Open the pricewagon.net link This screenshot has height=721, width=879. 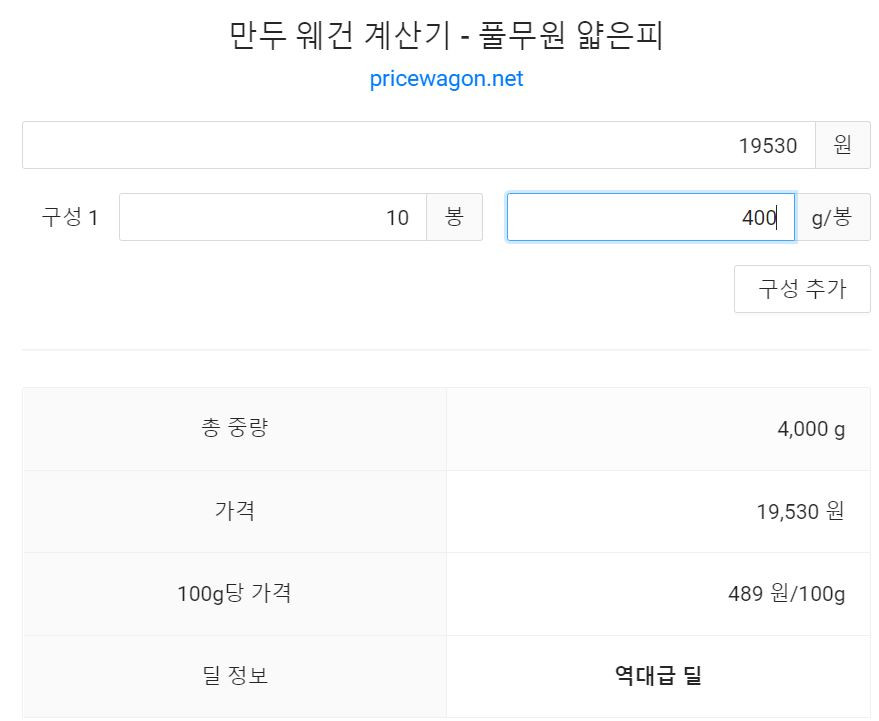coord(446,78)
